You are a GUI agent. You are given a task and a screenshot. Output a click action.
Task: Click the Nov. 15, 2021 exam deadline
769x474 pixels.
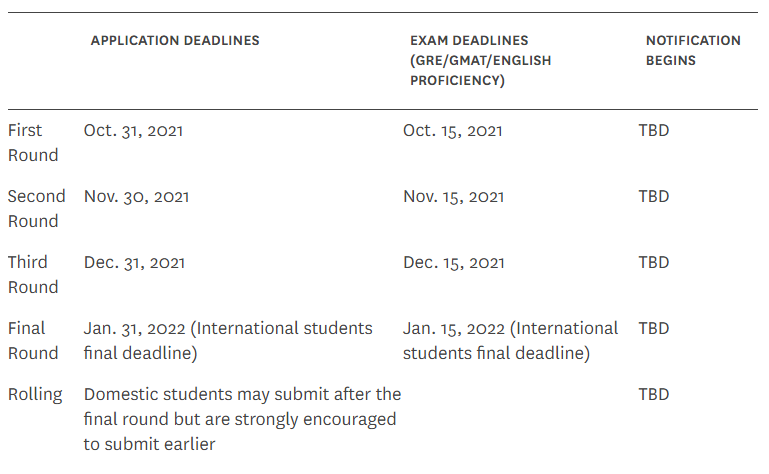pyautogui.click(x=454, y=197)
